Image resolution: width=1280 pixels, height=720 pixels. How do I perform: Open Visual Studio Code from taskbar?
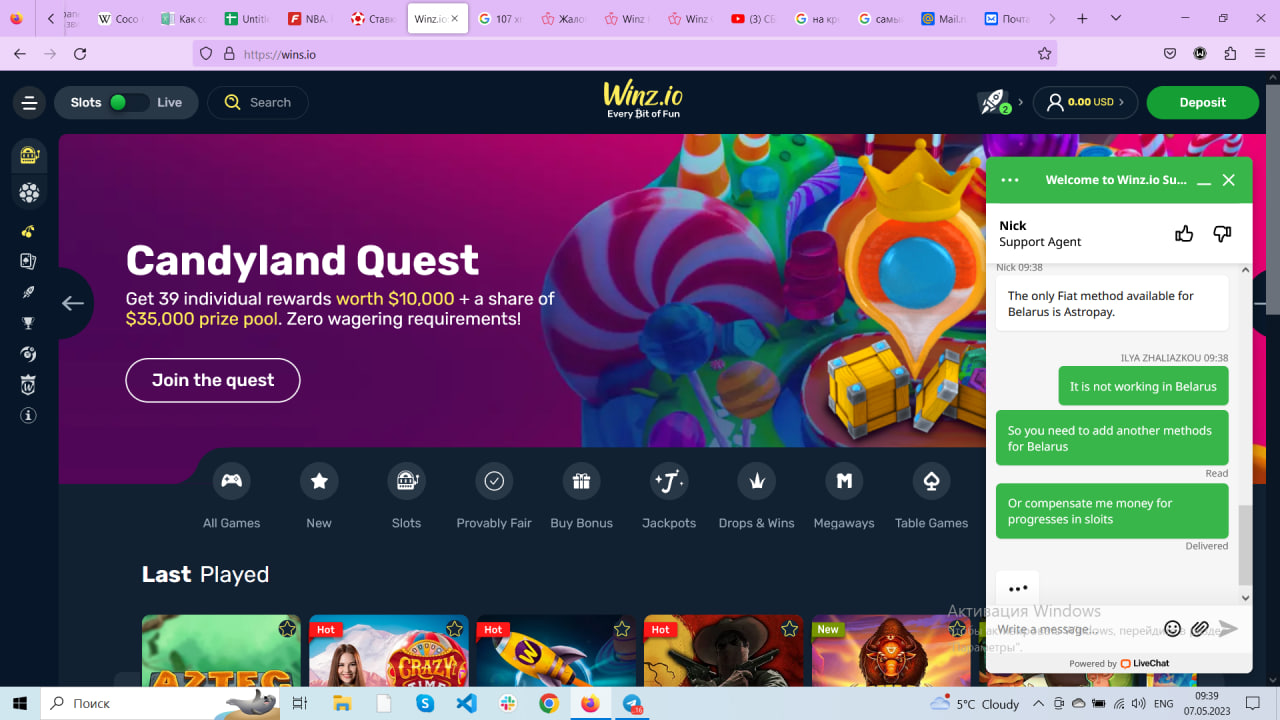[467, 703]
